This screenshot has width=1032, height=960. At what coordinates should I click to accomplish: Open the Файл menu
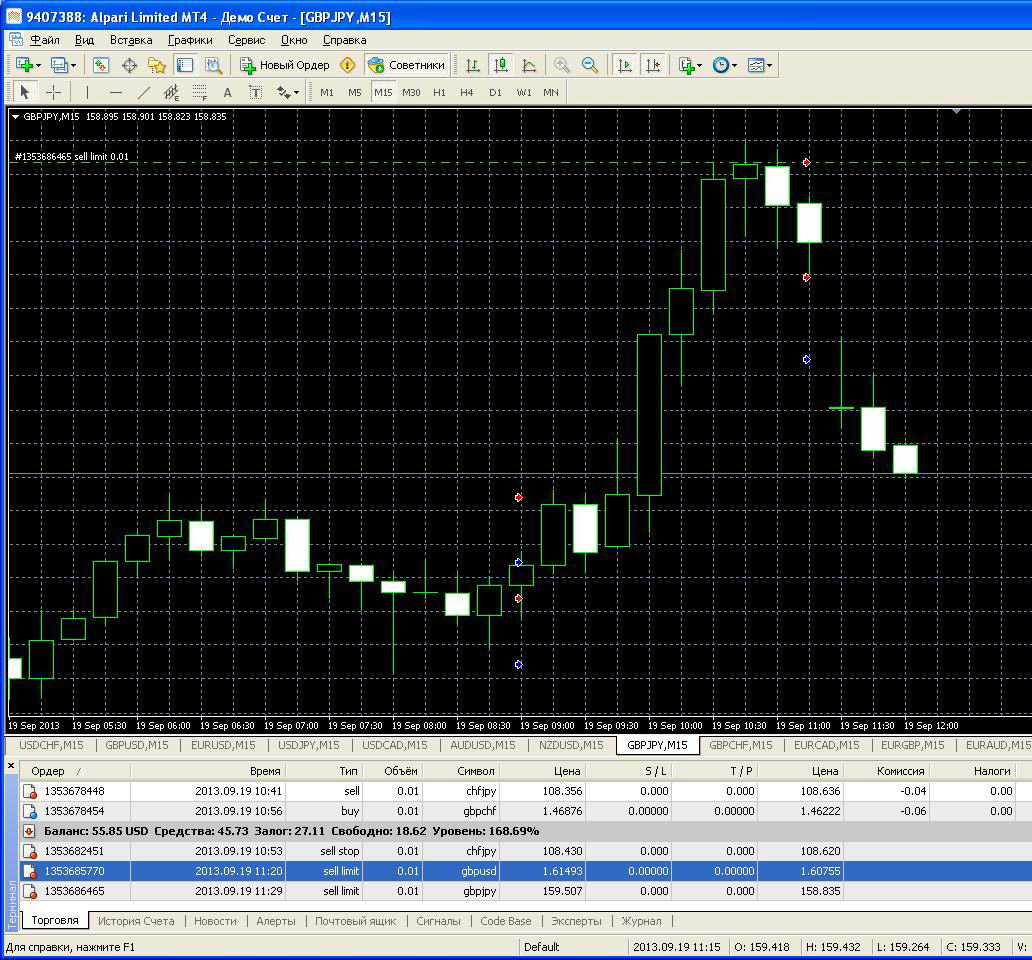(45, 40)
